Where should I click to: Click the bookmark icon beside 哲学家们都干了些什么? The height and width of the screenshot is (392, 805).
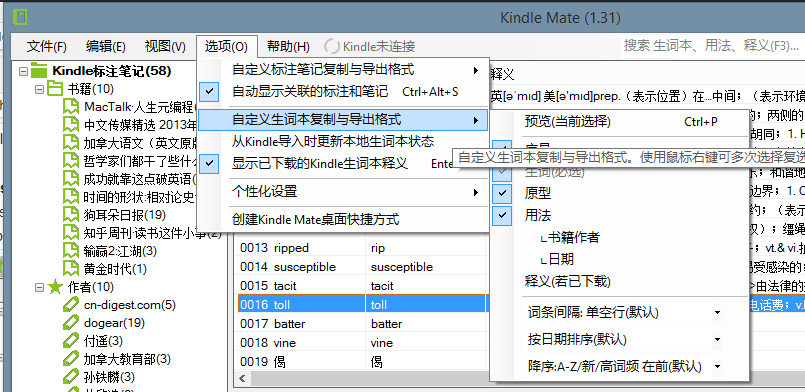72,161
